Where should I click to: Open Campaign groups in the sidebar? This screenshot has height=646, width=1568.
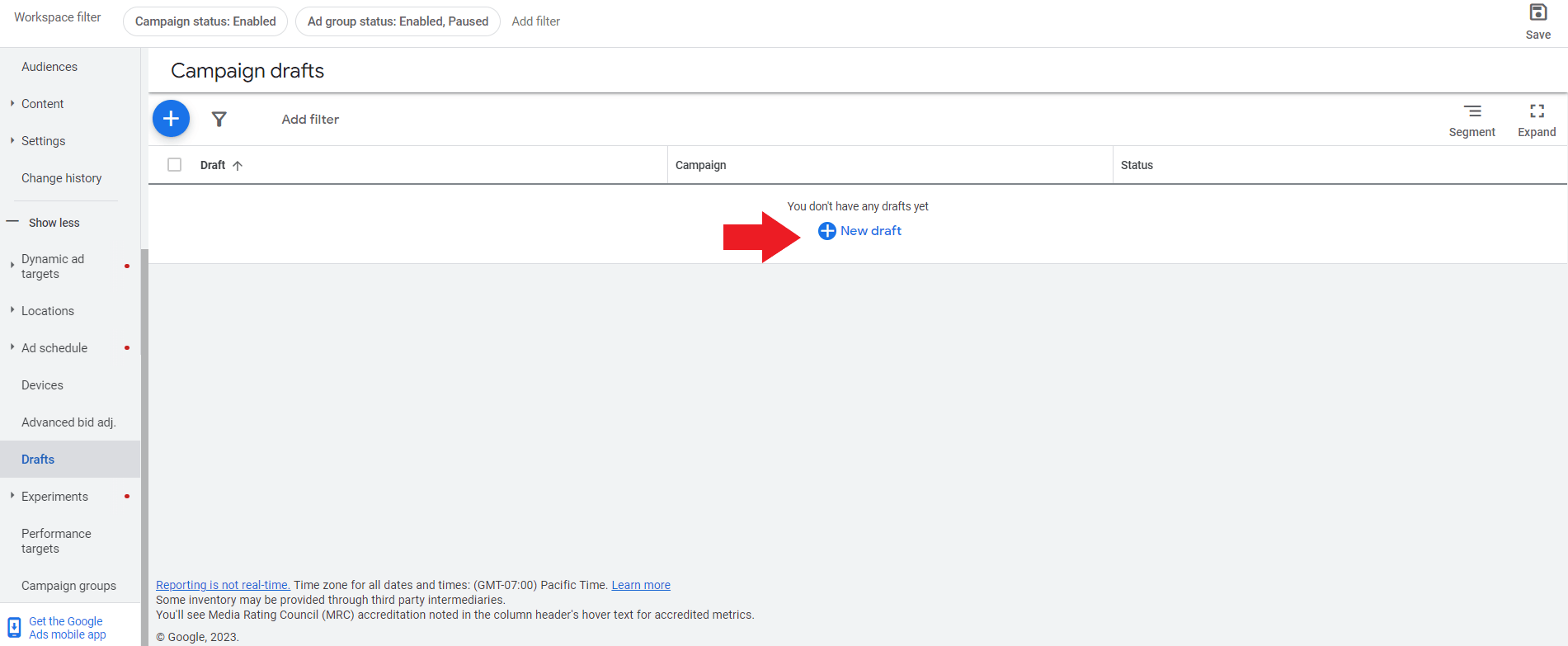tap(68, 586)
